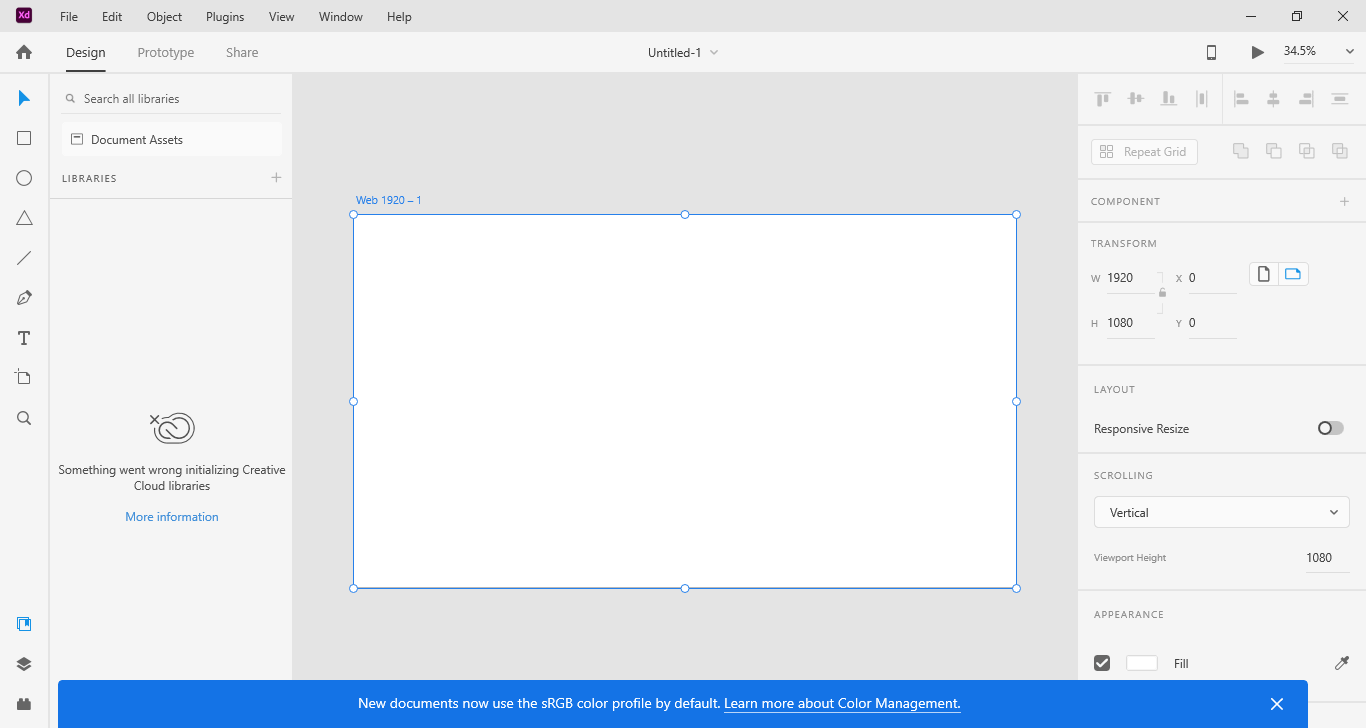Toggle the width-height aspect ratio lock
Screen dimensions: 1366x728
click(1162, 292)
